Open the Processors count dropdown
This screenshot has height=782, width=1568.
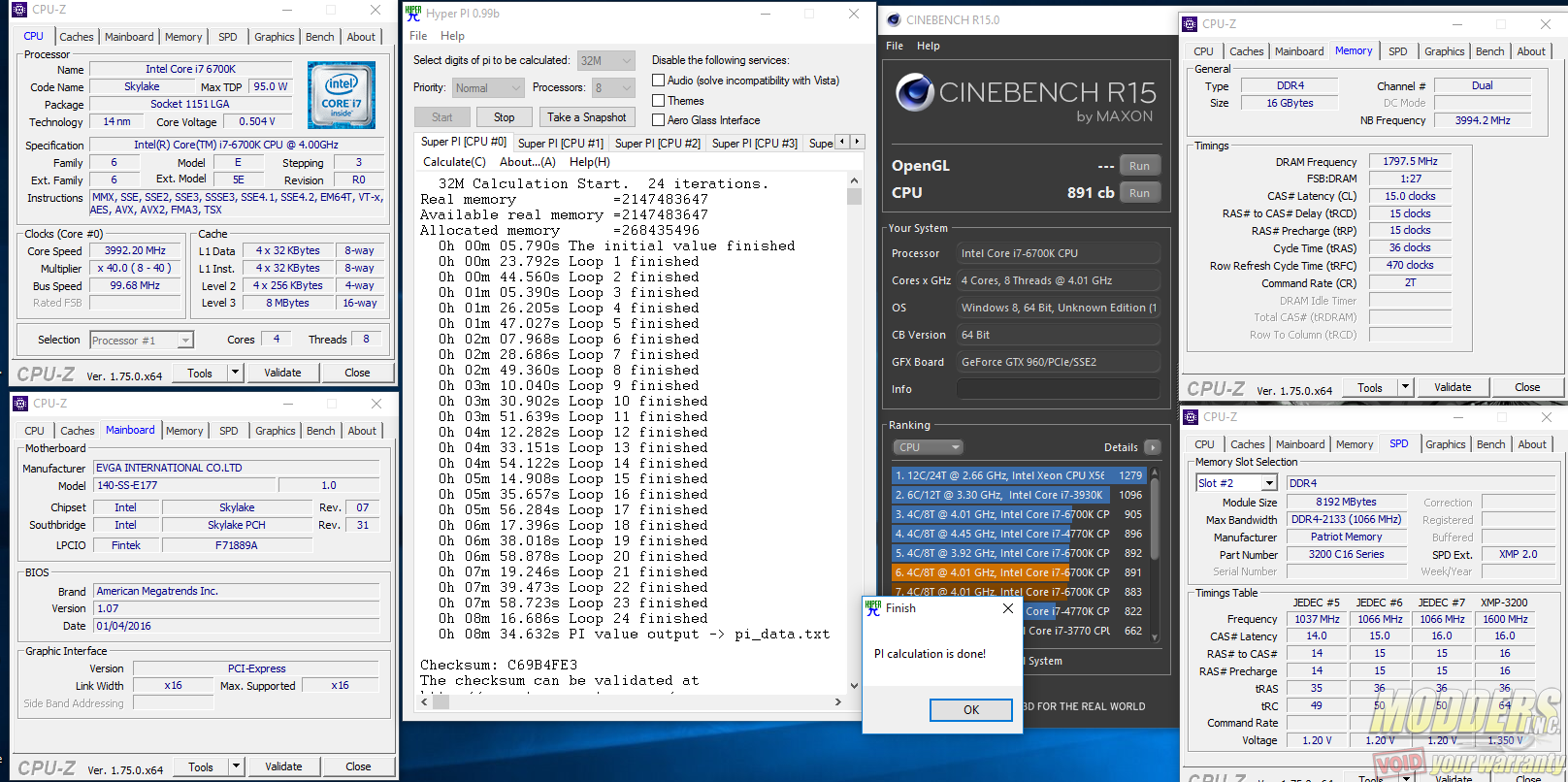pyautogui.click(x=613, y=88)
